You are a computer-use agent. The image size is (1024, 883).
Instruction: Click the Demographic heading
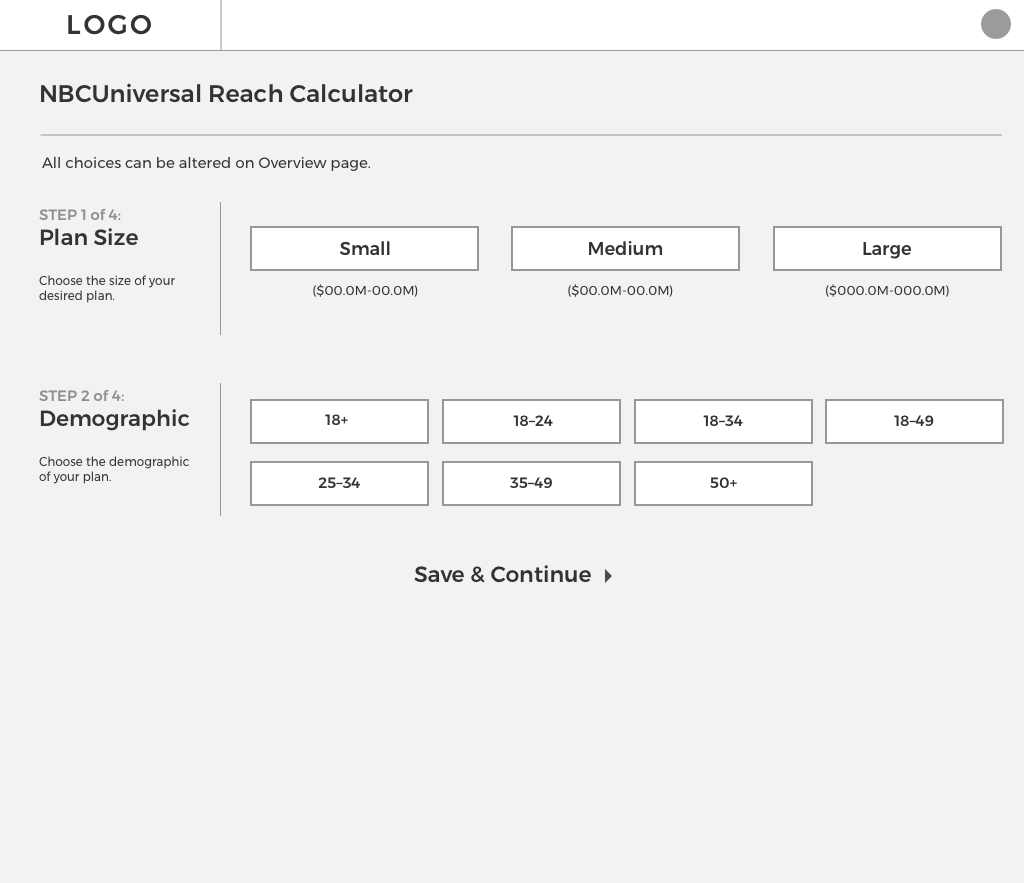pos(114,419)
